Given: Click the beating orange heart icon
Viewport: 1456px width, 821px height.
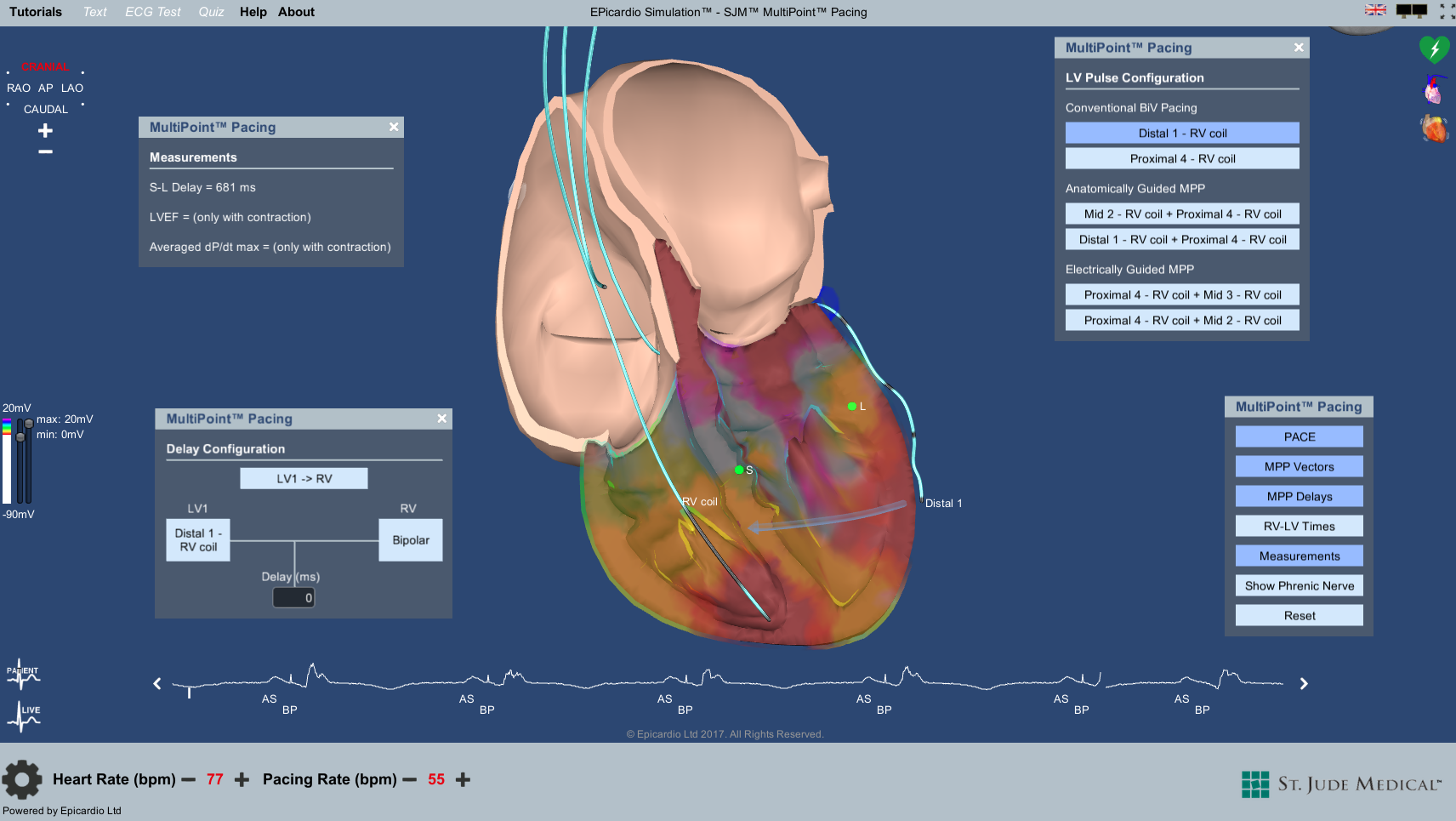Looking at the screenshot, I should click(x=1434, y=128).
